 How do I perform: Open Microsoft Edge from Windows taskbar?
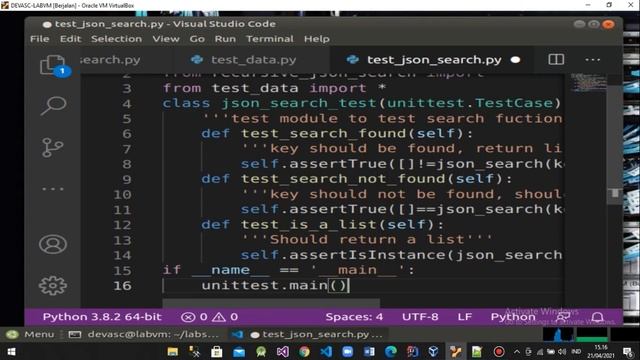(391, 351)
